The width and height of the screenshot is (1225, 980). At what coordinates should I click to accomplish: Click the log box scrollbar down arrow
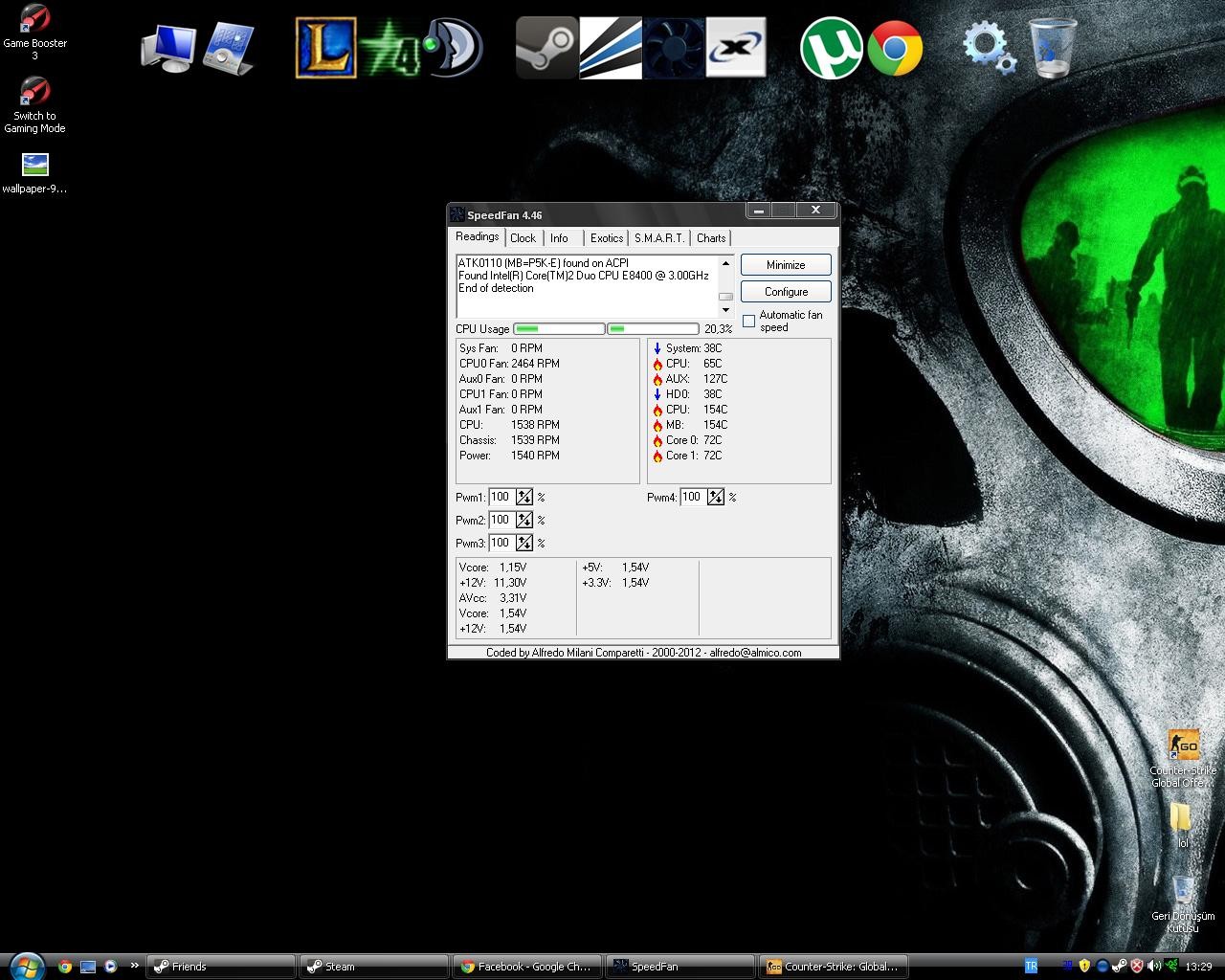[x=725, y=310]
